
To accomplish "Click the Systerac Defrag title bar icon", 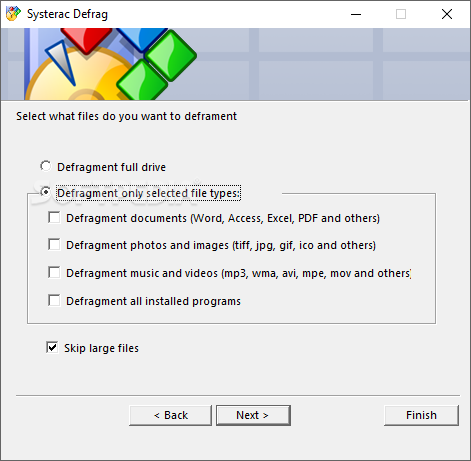I will 13,14.
